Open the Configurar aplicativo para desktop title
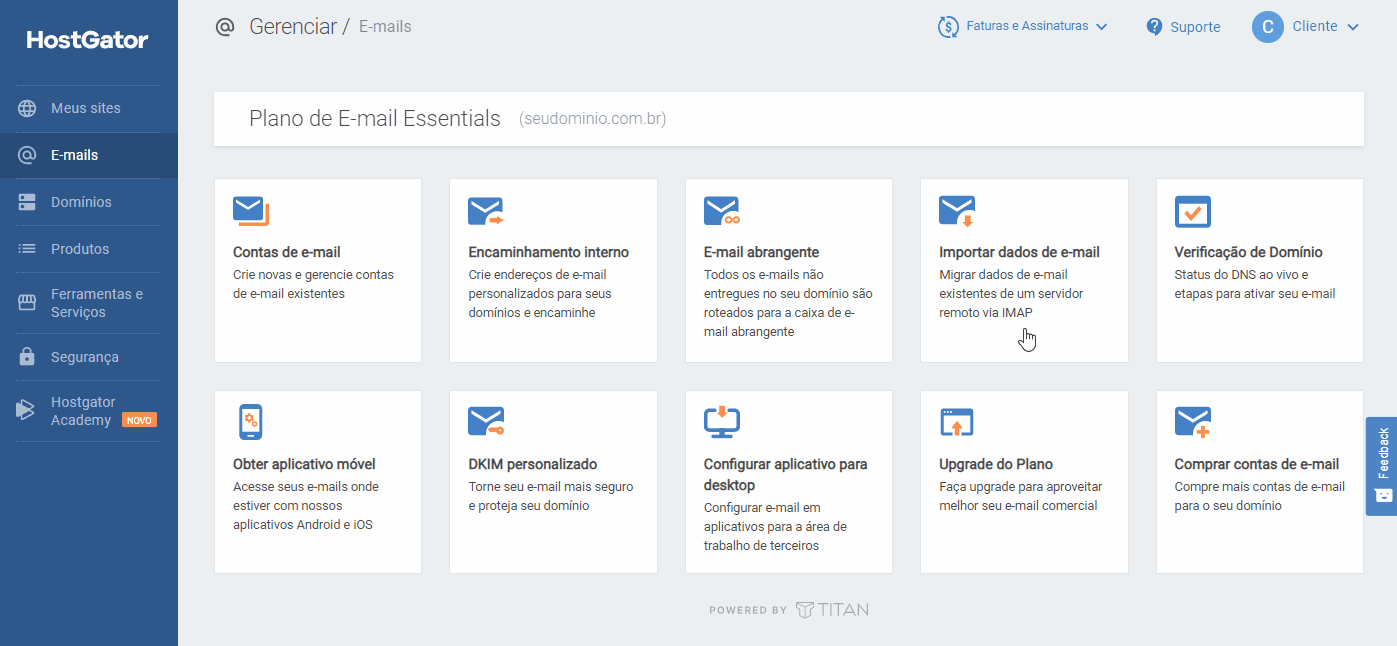 click(x=785, y=475)
